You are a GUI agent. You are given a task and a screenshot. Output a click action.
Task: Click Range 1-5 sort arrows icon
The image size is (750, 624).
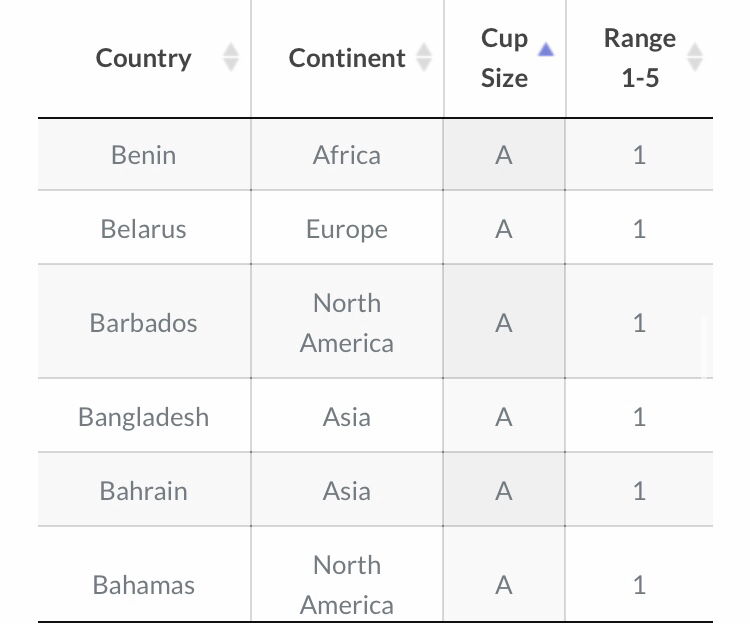695,57
